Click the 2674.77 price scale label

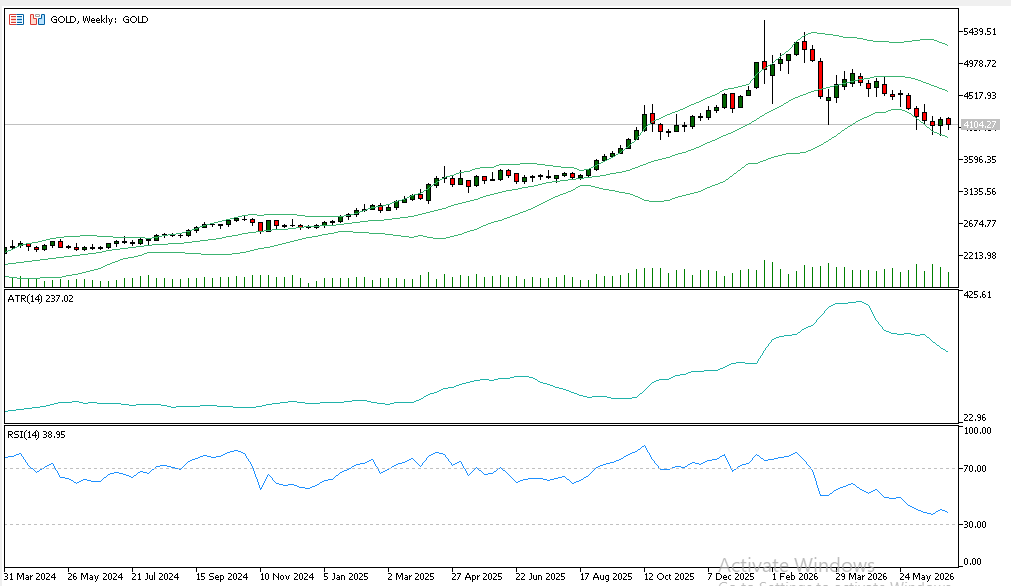[x=981, y=224]
